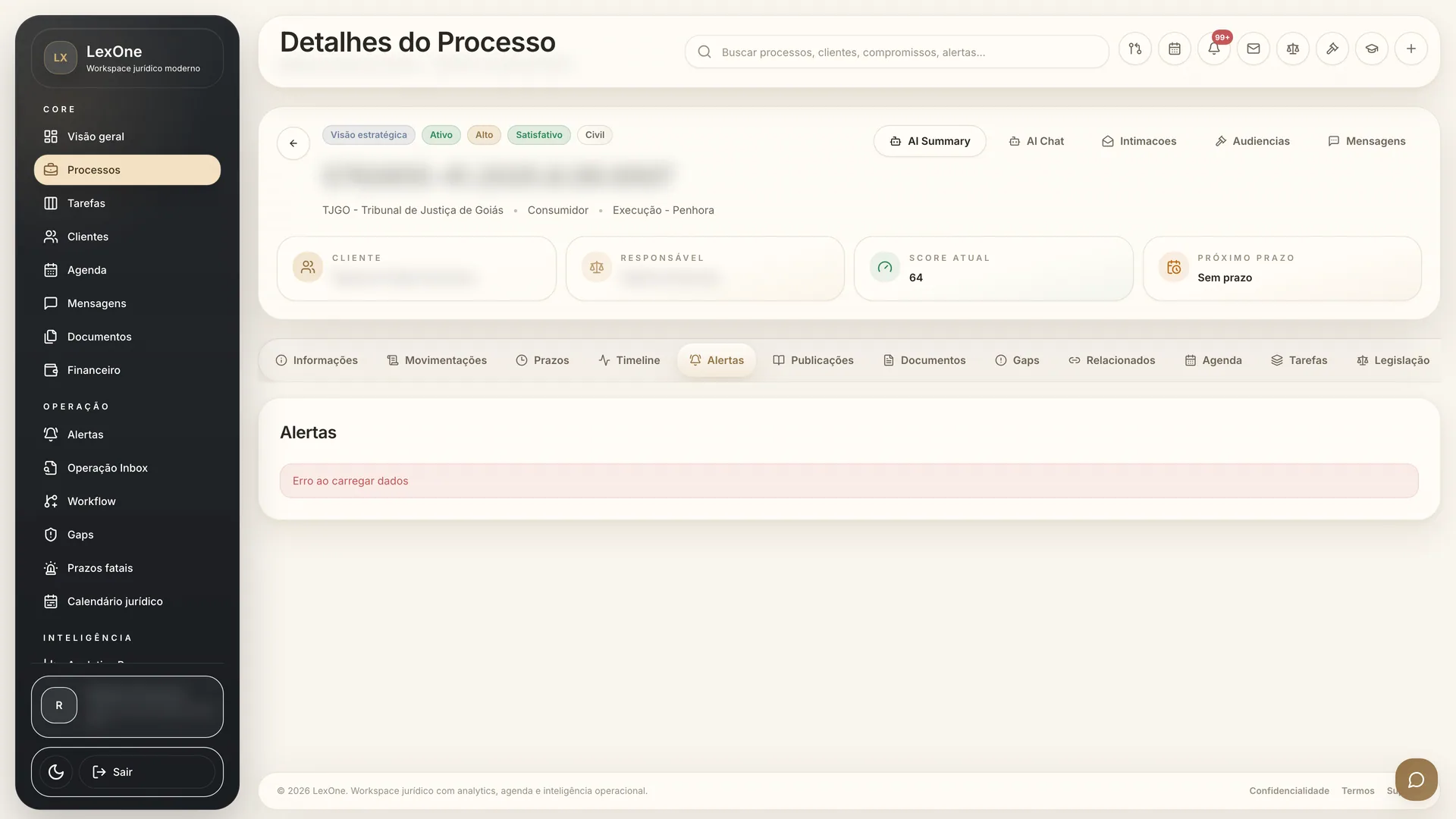The width and height of the screenshot is (1456, 819).
Task: Click the Civil badge
Action: (x=595, y=135)
